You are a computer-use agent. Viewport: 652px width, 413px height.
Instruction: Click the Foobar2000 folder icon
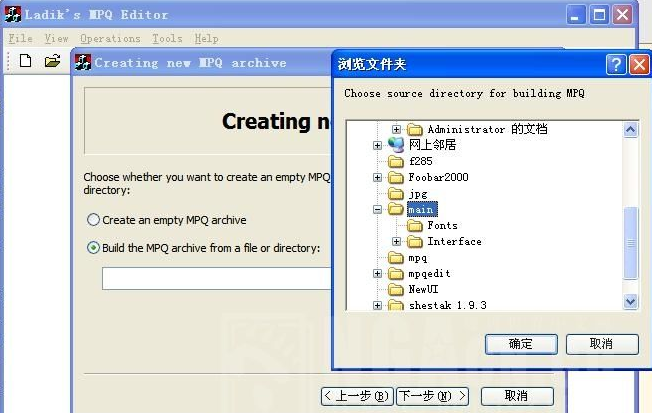[396, 177]
